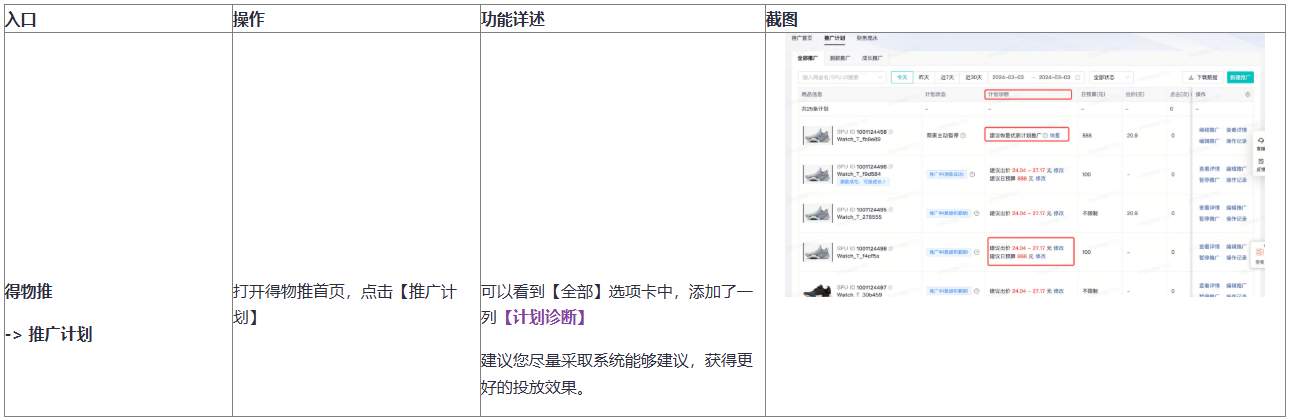Open Watch_T_fb9a89 product thumbnail

(817, 135)
